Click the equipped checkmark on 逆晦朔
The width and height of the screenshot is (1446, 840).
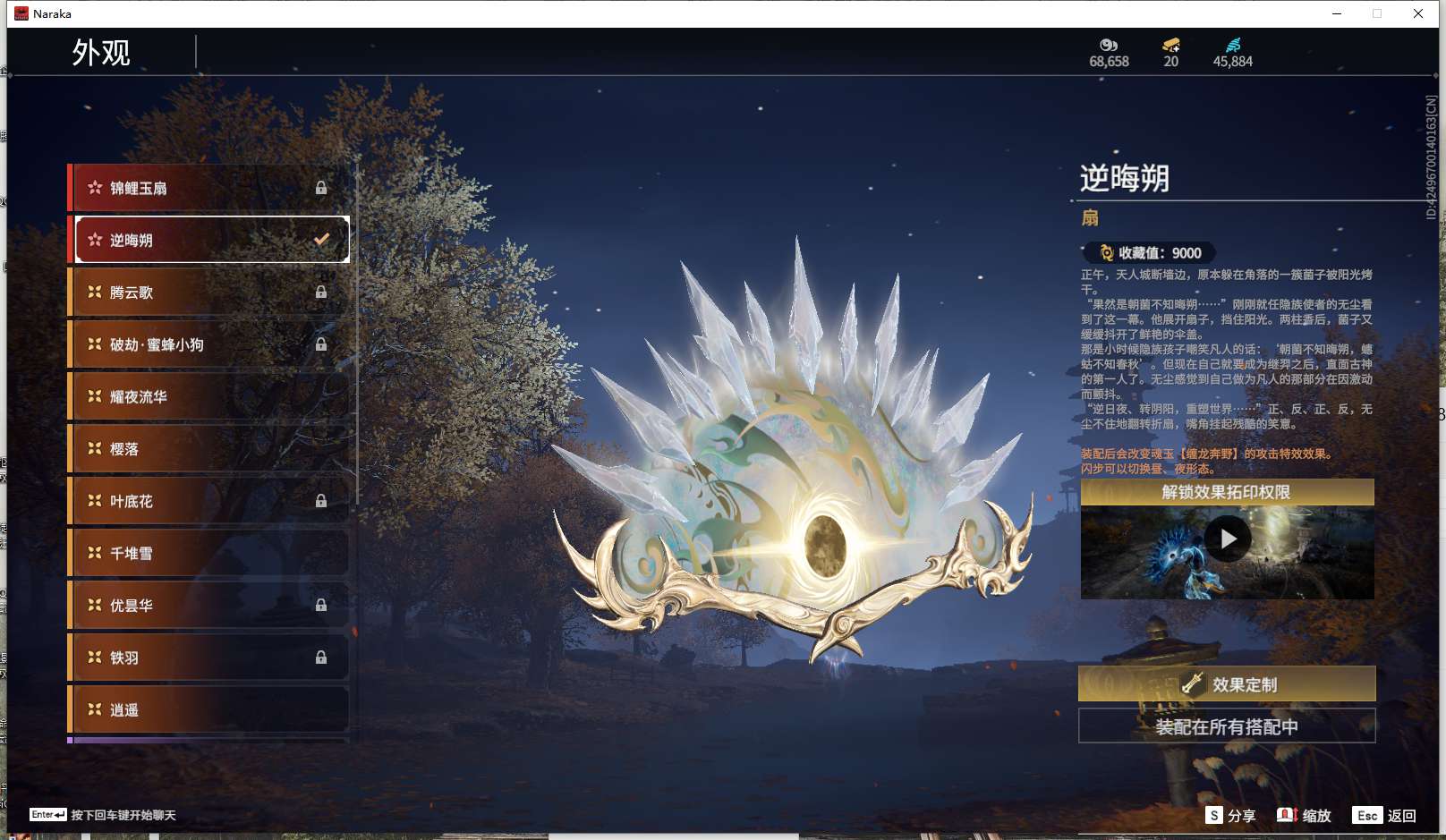coord(321,239)
